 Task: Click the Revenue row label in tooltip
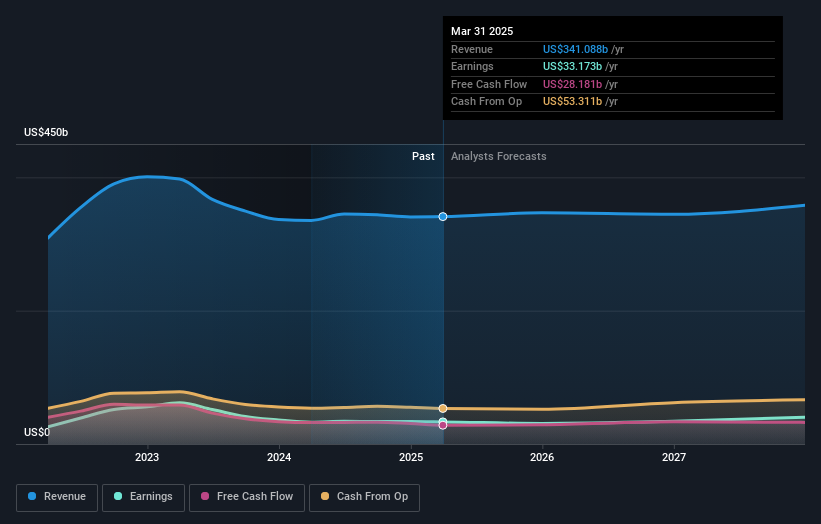pos(472,49)
